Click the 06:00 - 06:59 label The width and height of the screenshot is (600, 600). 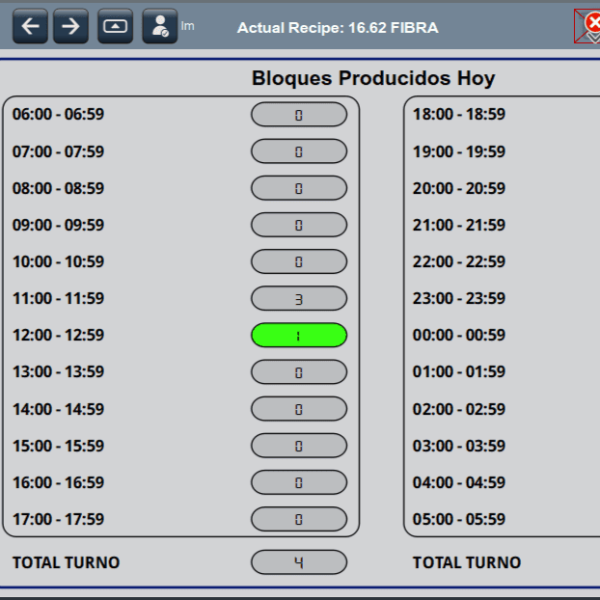58,114
